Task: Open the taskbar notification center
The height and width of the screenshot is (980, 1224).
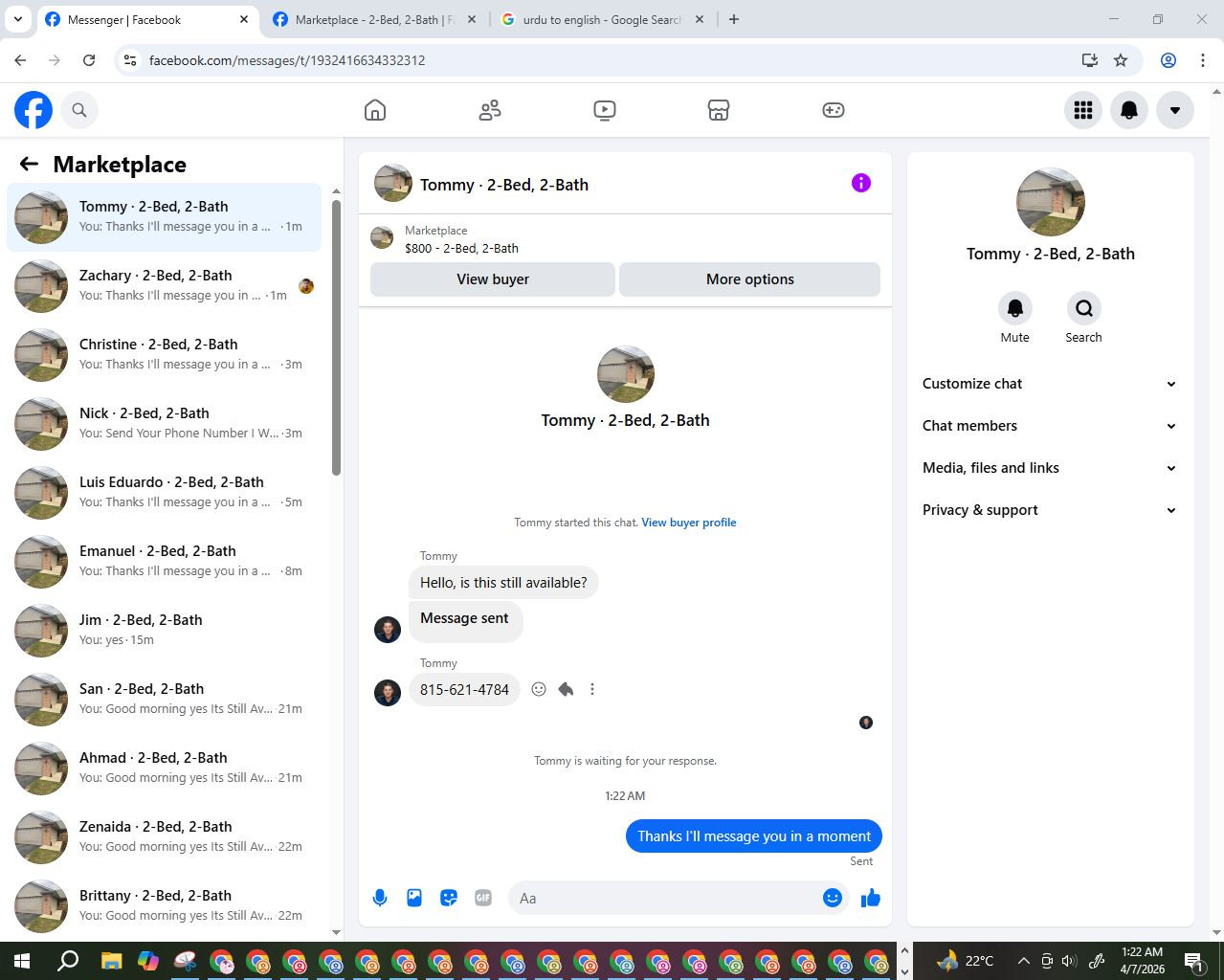Action: [x=1194, y=961]
